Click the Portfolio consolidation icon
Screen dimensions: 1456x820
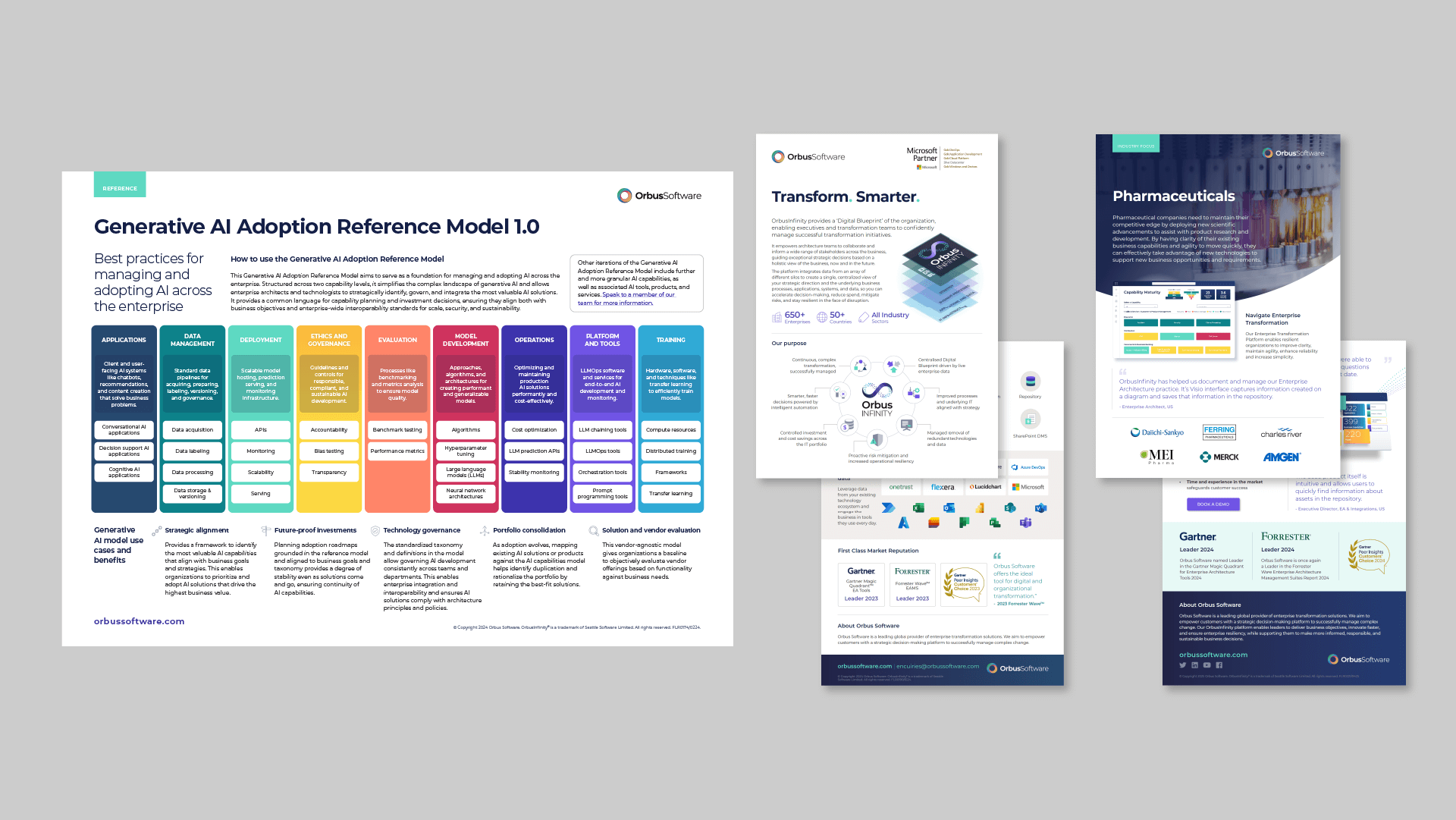point(485,531)
